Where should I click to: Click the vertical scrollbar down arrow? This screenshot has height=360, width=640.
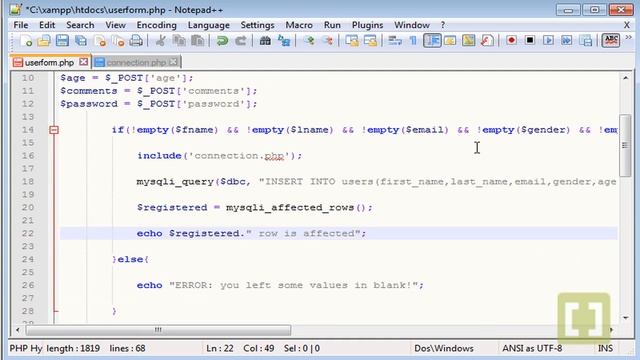625,318
